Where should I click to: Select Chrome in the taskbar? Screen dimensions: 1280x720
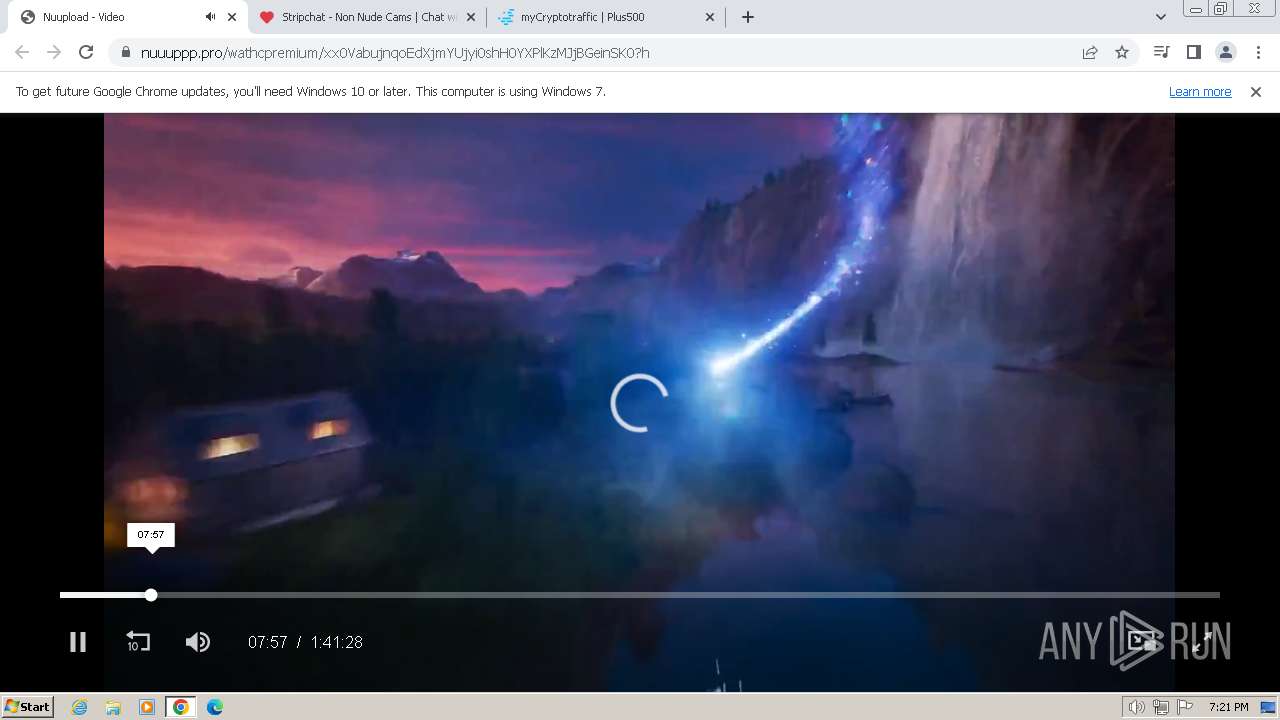click(x=180, y=707)
